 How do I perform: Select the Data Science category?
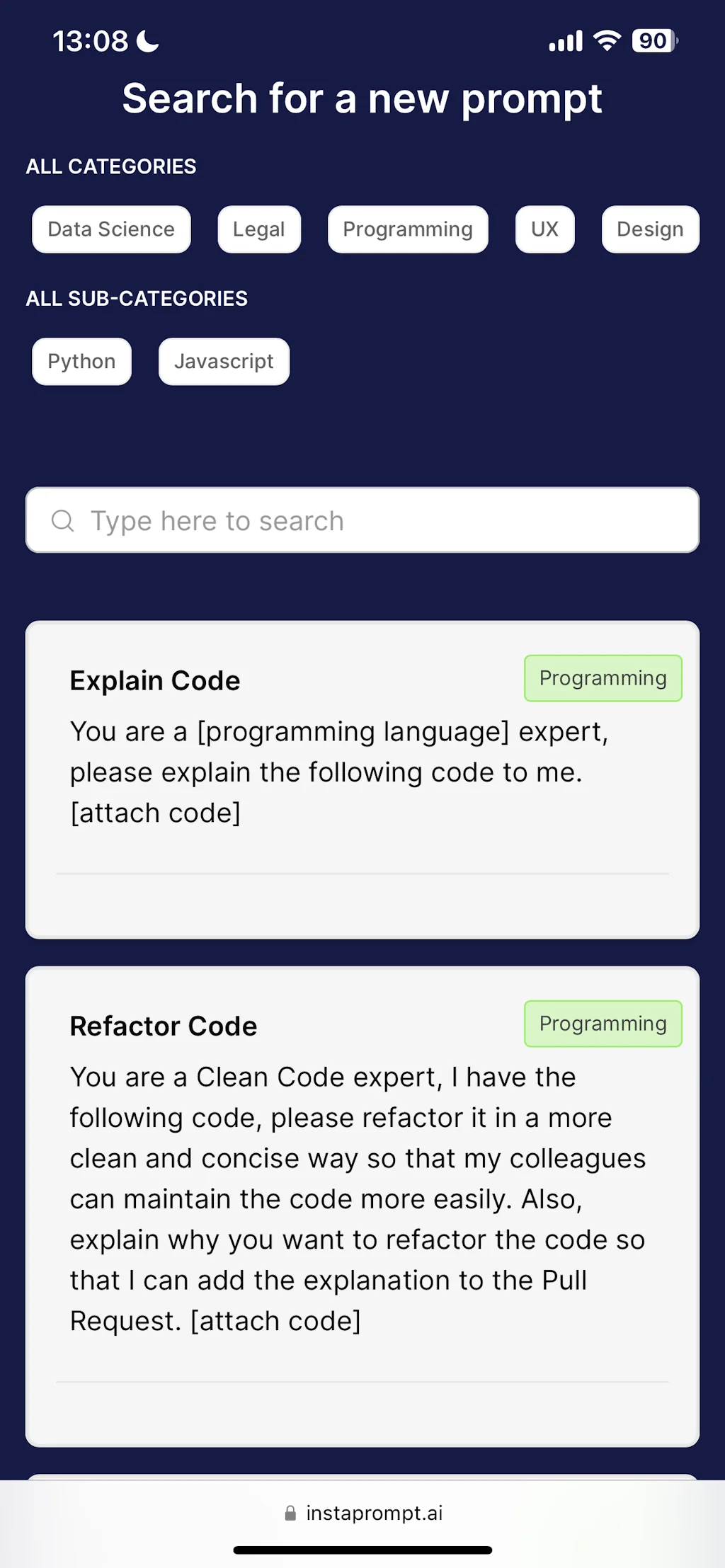(110, 229)
